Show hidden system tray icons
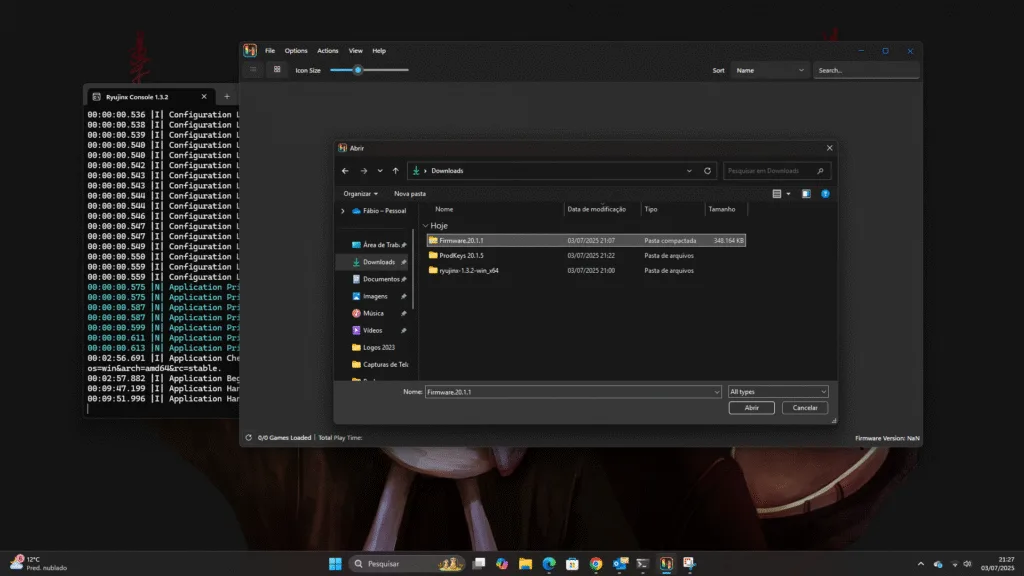1024x576 pixels. [921, 564]
